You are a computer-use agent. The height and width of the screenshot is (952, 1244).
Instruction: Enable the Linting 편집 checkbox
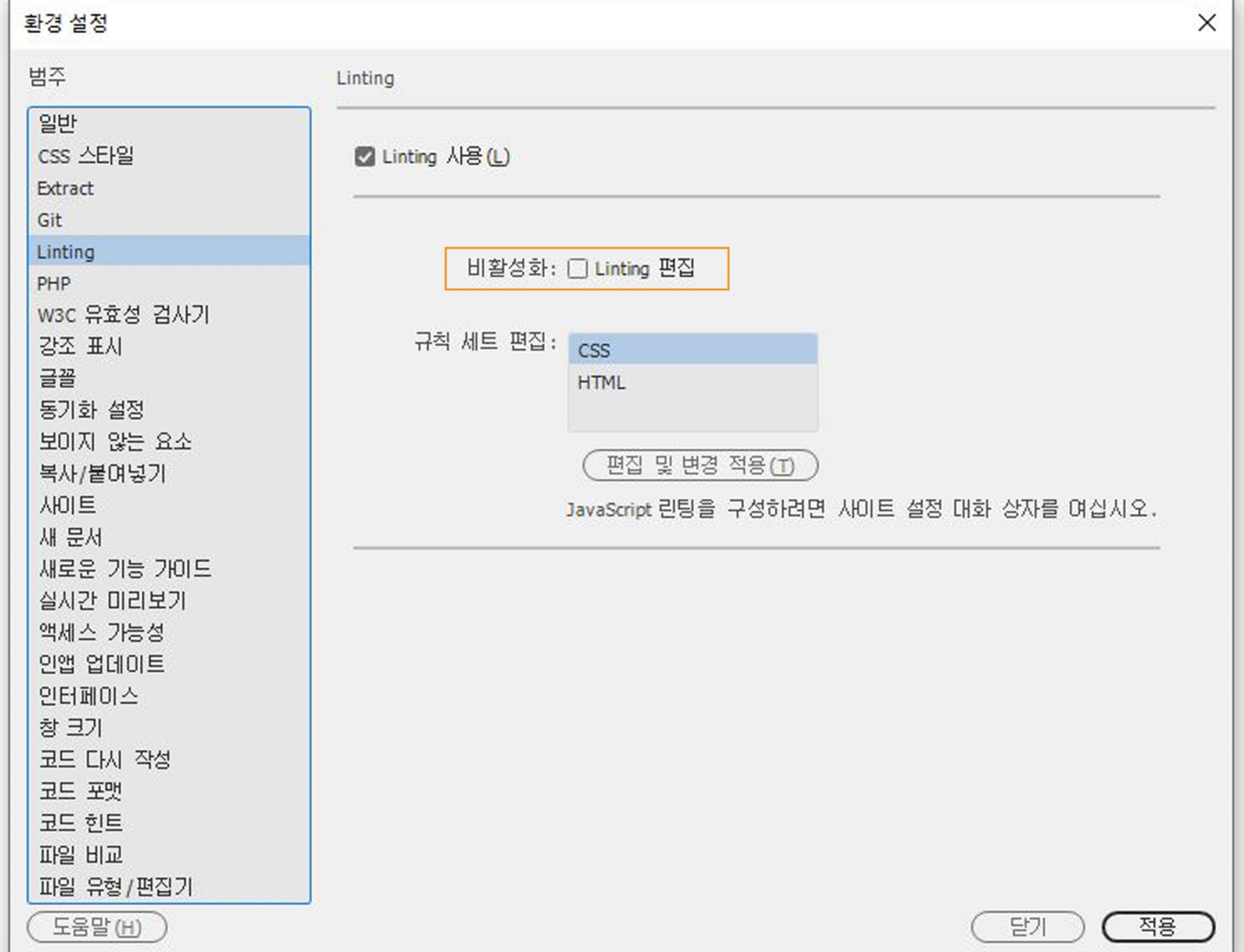point(577,269)
